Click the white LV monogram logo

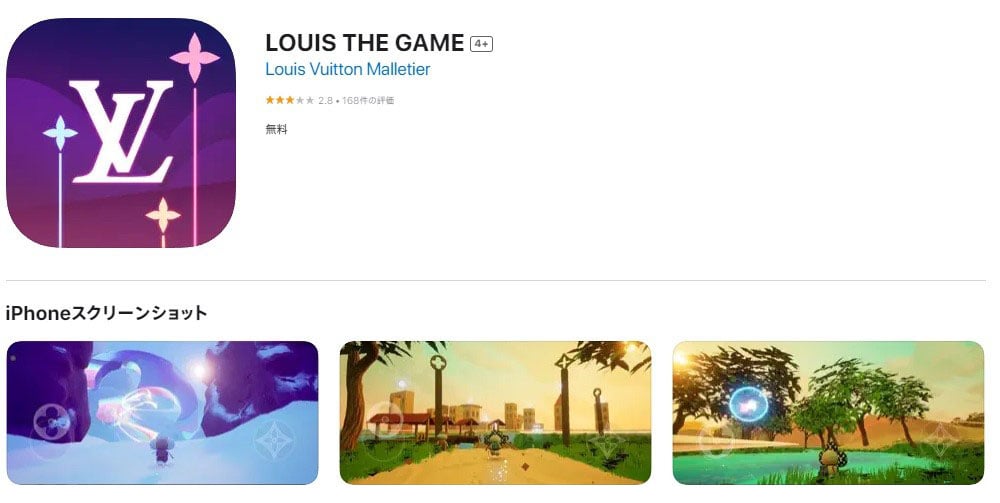coord(121,131)
